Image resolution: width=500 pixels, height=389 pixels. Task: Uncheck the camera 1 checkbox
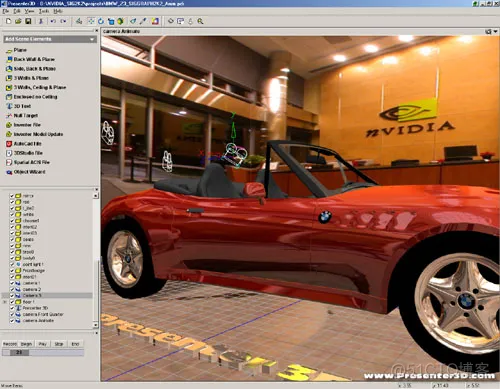tap(12, 283)
